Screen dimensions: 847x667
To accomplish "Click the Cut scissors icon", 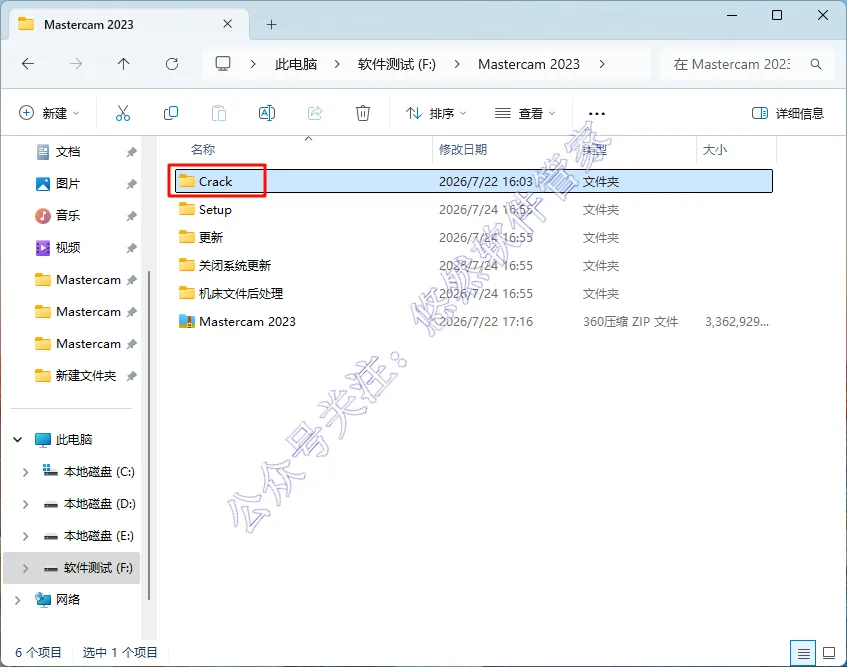I will tap(123, 113).
